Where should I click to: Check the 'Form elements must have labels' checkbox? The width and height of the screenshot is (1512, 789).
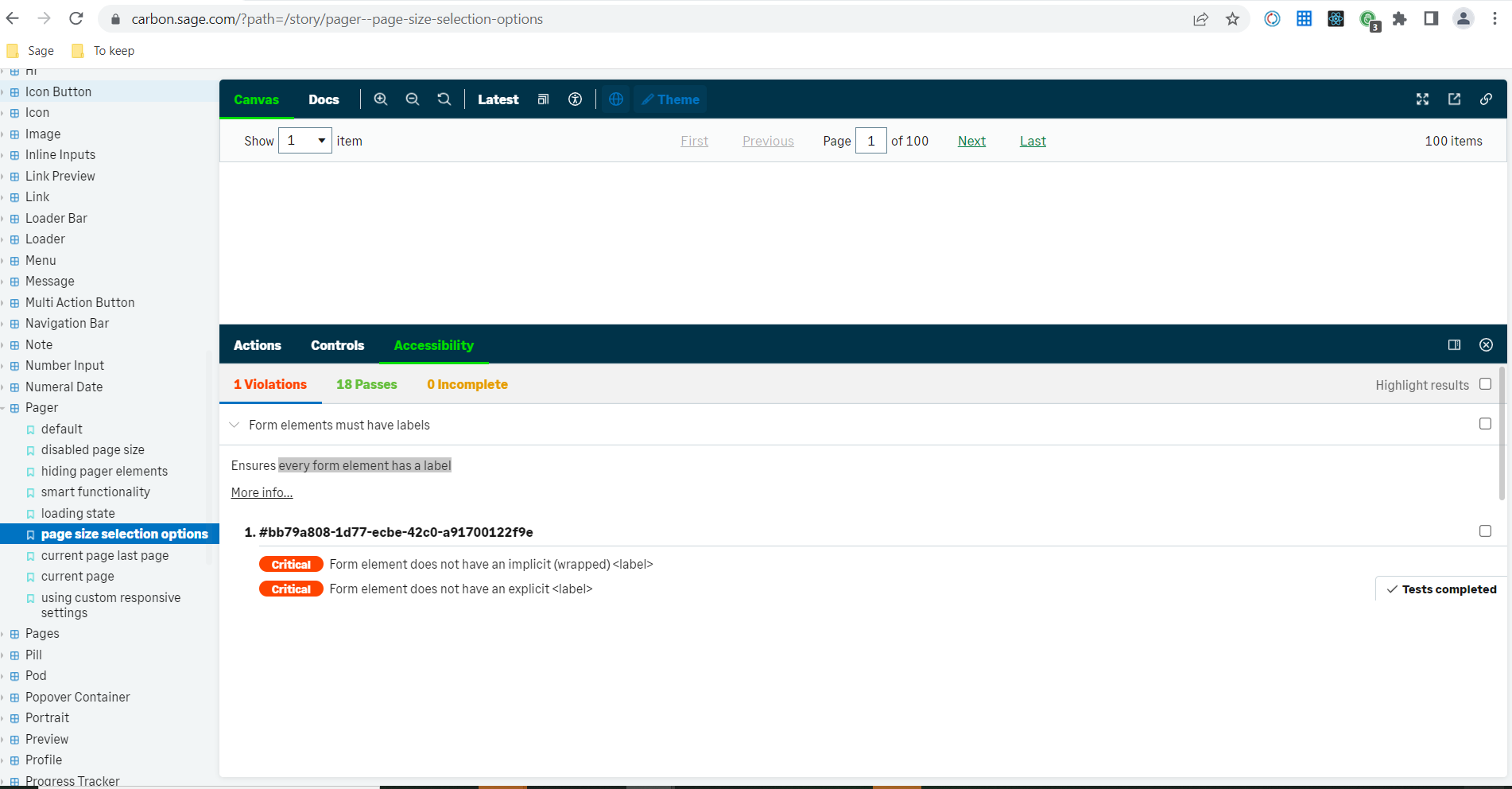[x=1485, y=424]
